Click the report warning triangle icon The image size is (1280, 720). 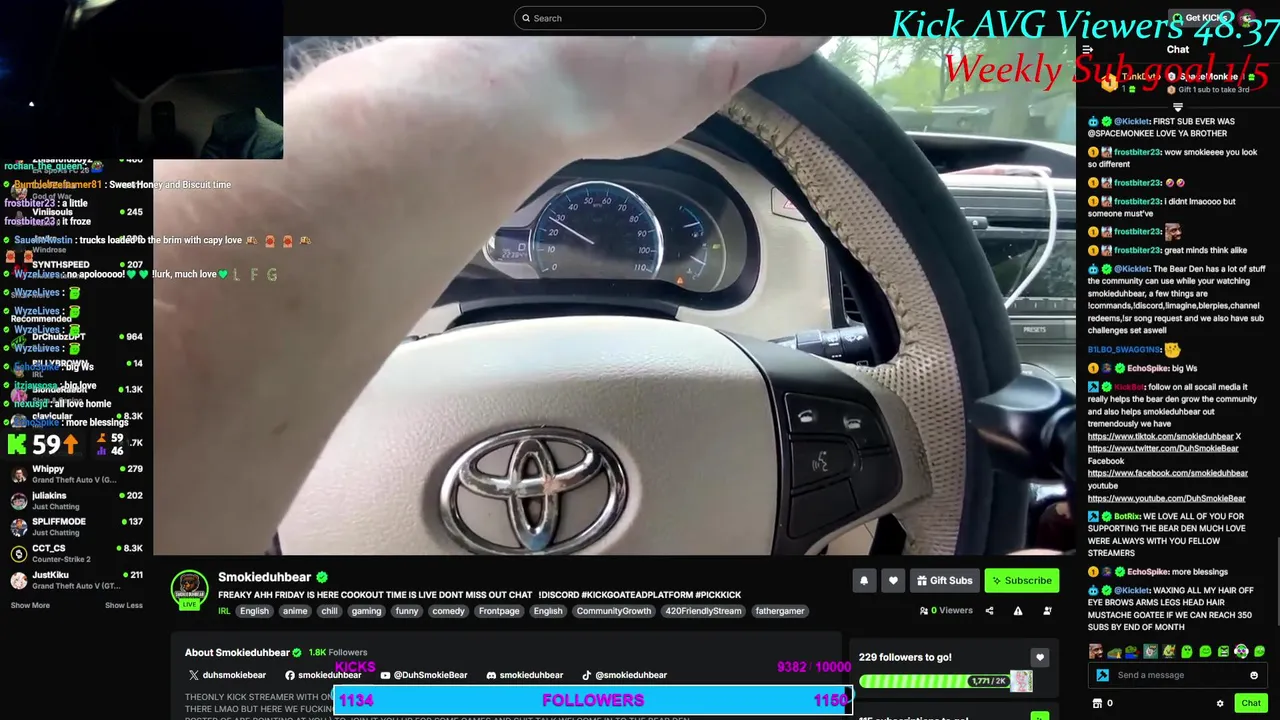[x=1018, y=611]
